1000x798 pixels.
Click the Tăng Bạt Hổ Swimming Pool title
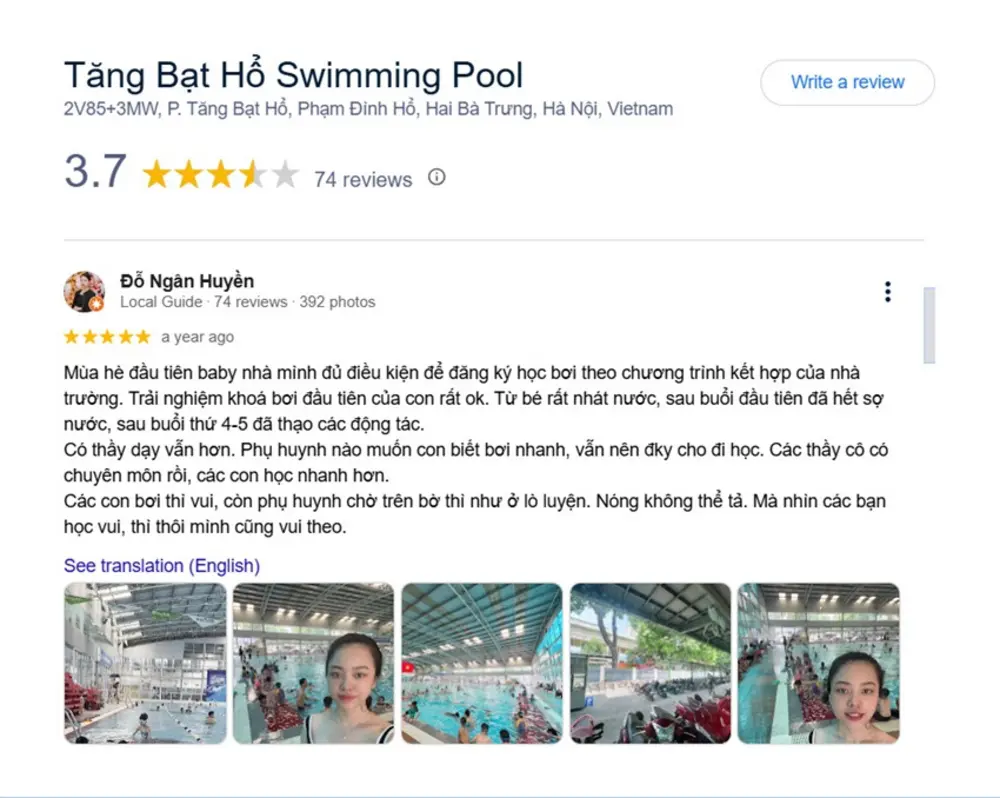pyautogui.click(x=293, y=75)
